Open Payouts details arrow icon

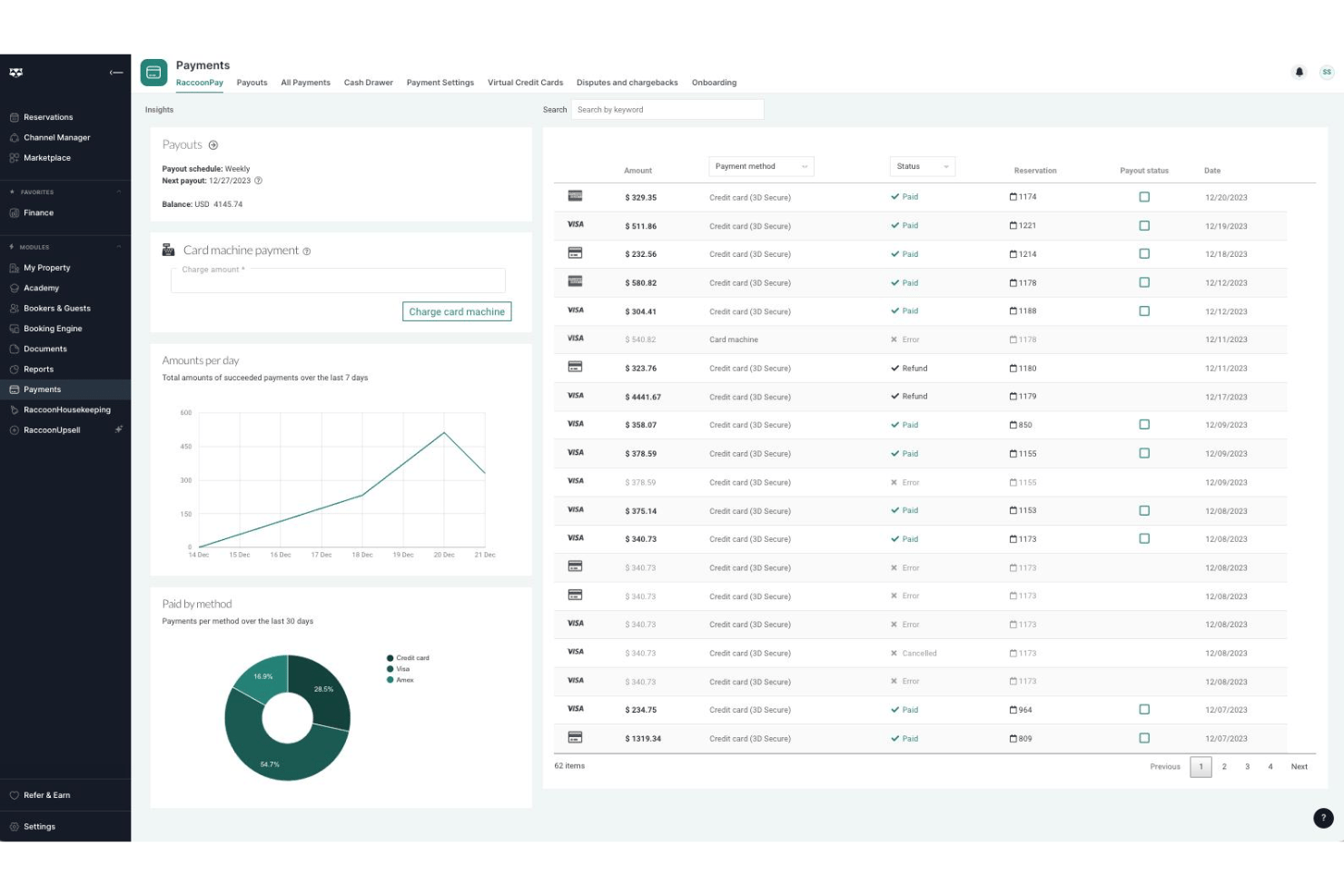[x=213, y=145]
